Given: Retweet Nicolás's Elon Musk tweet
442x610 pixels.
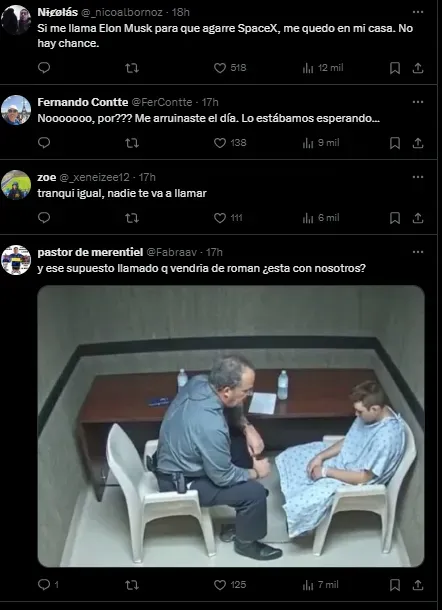Looking at the screenshot, I should (132, 68).
